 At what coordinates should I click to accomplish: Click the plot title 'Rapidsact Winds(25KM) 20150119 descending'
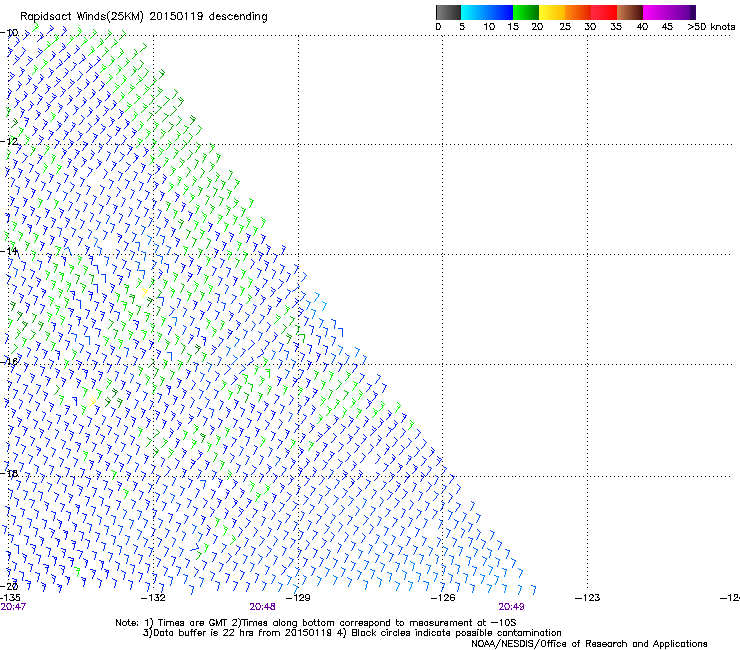[x=144, y=17]
